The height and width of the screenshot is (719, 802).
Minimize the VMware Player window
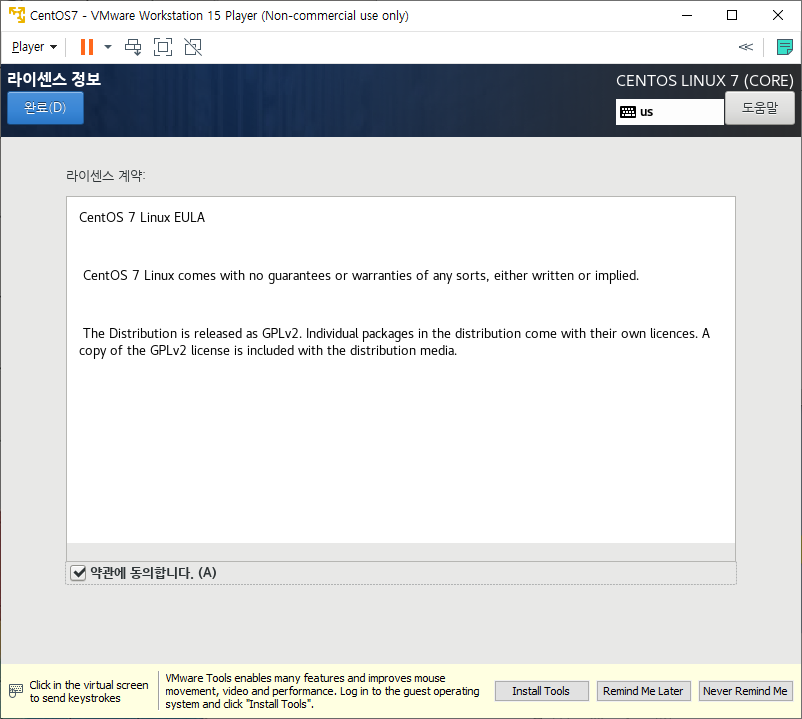686,15
